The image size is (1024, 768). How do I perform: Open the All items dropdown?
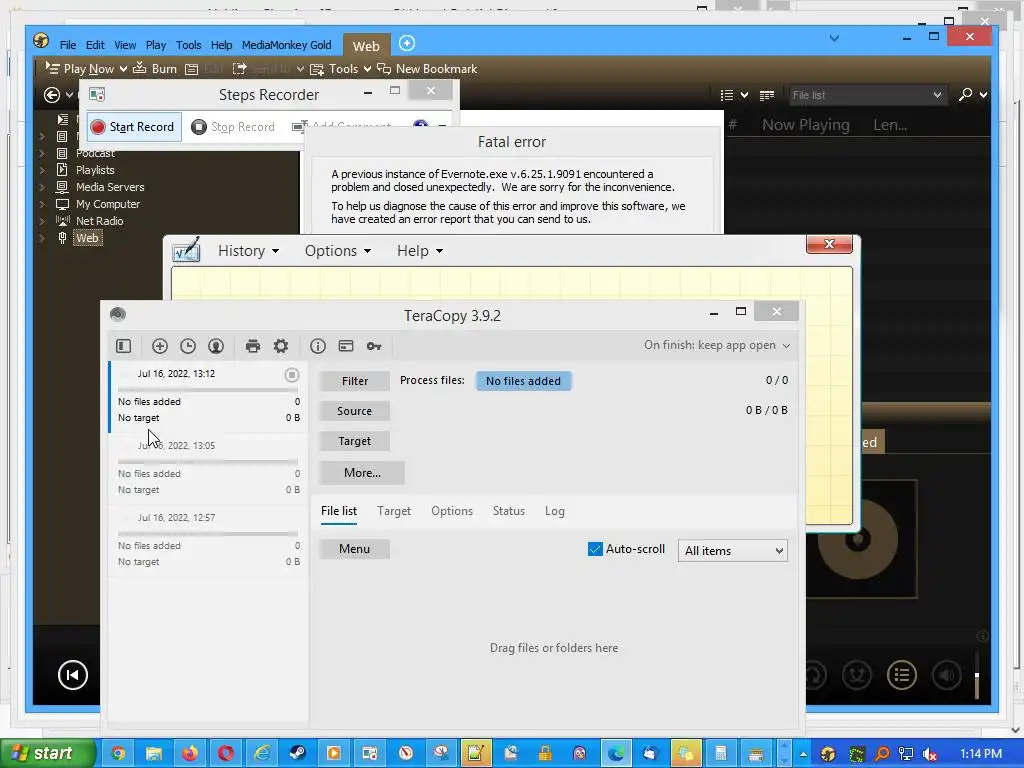732,551
